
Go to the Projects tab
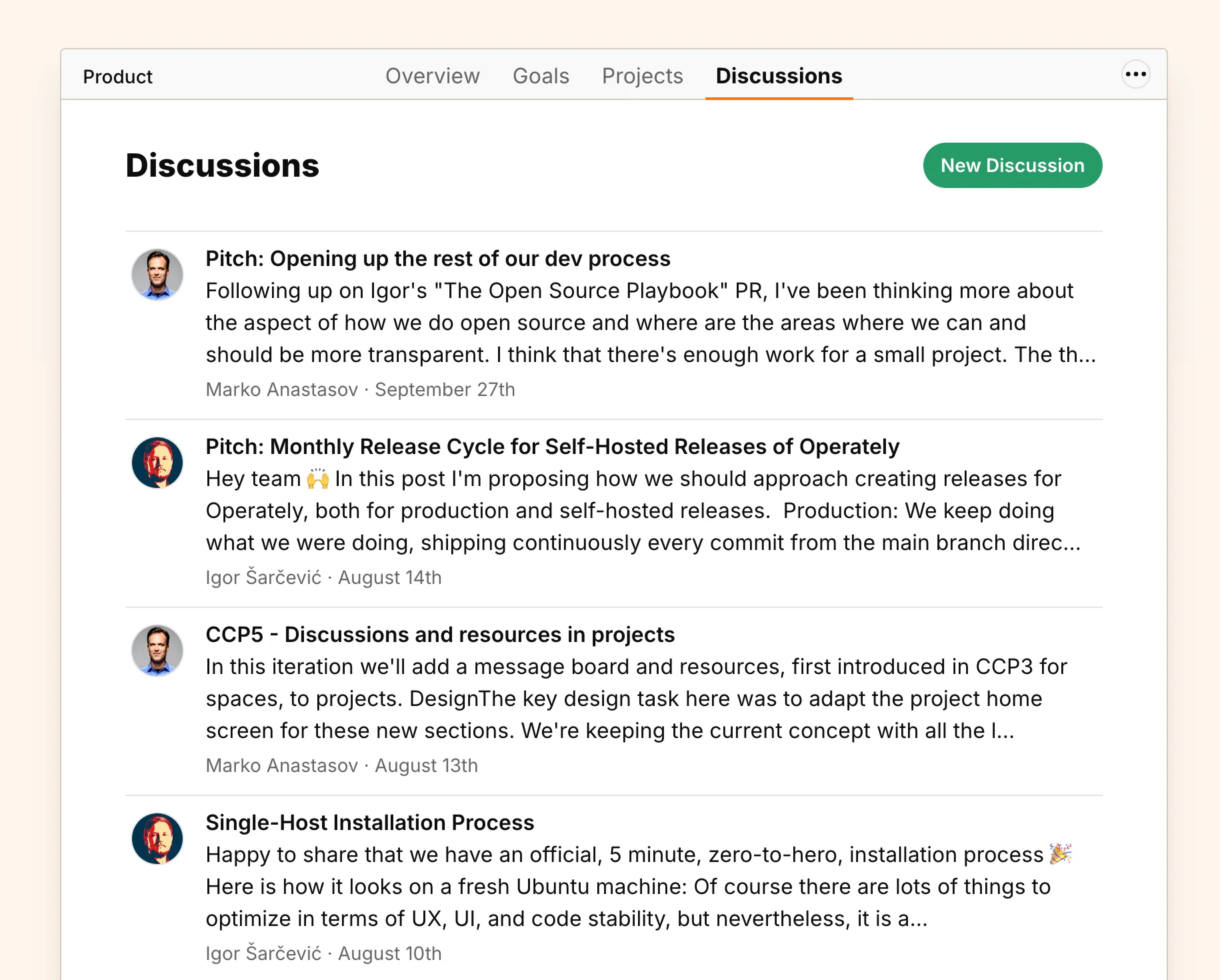click(x=642, y=76)
